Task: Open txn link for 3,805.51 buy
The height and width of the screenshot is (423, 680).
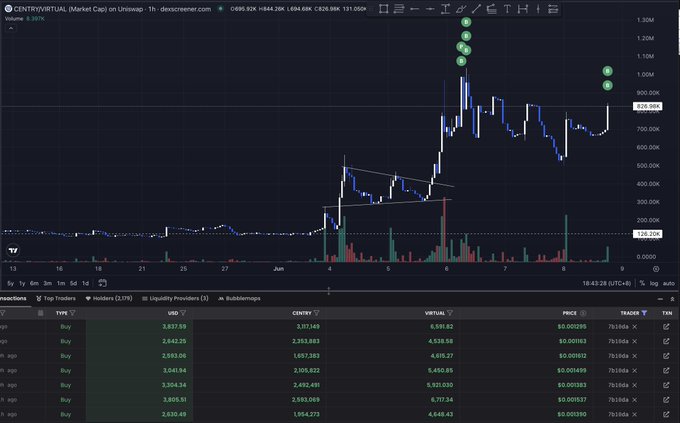Action: (666, 400)
